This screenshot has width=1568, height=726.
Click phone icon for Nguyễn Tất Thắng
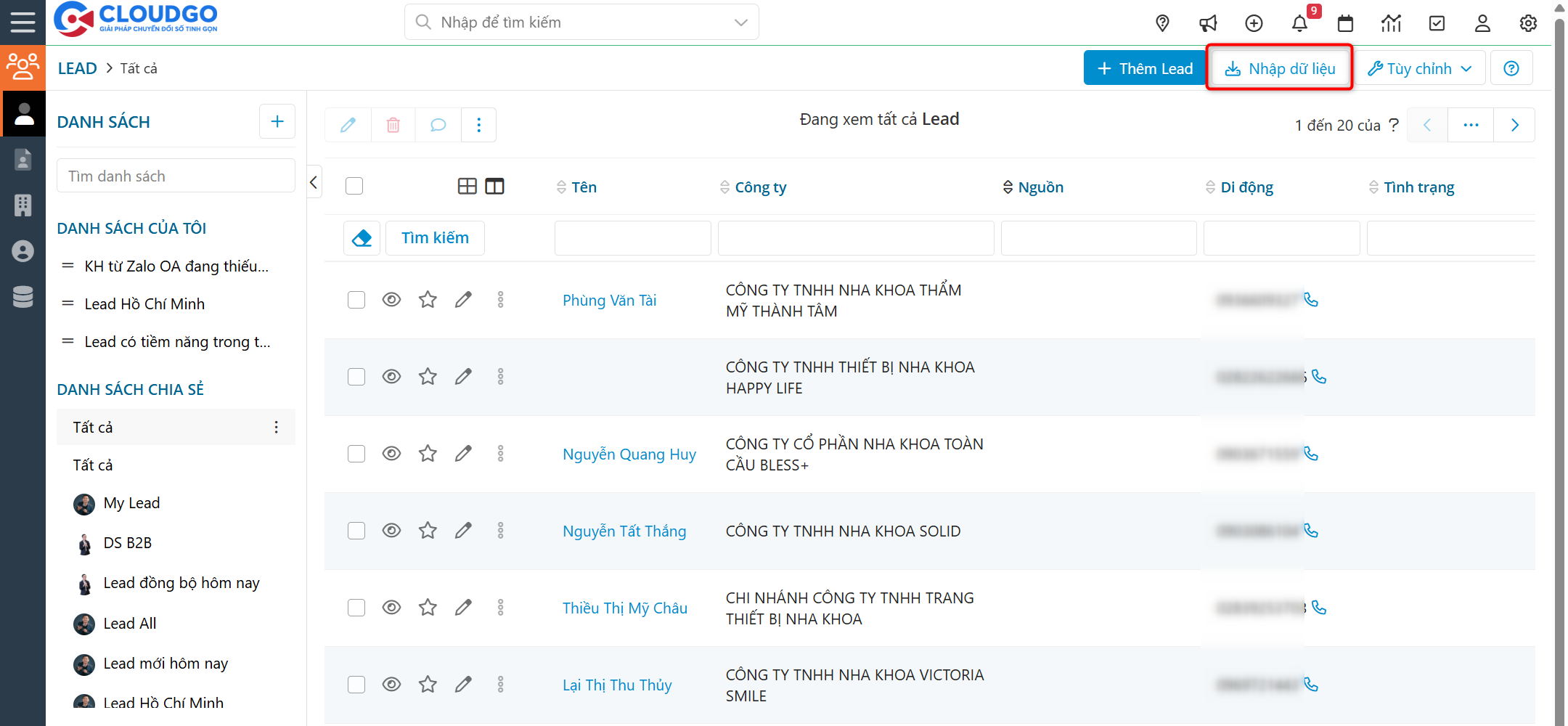click(x=1311, y=531)
